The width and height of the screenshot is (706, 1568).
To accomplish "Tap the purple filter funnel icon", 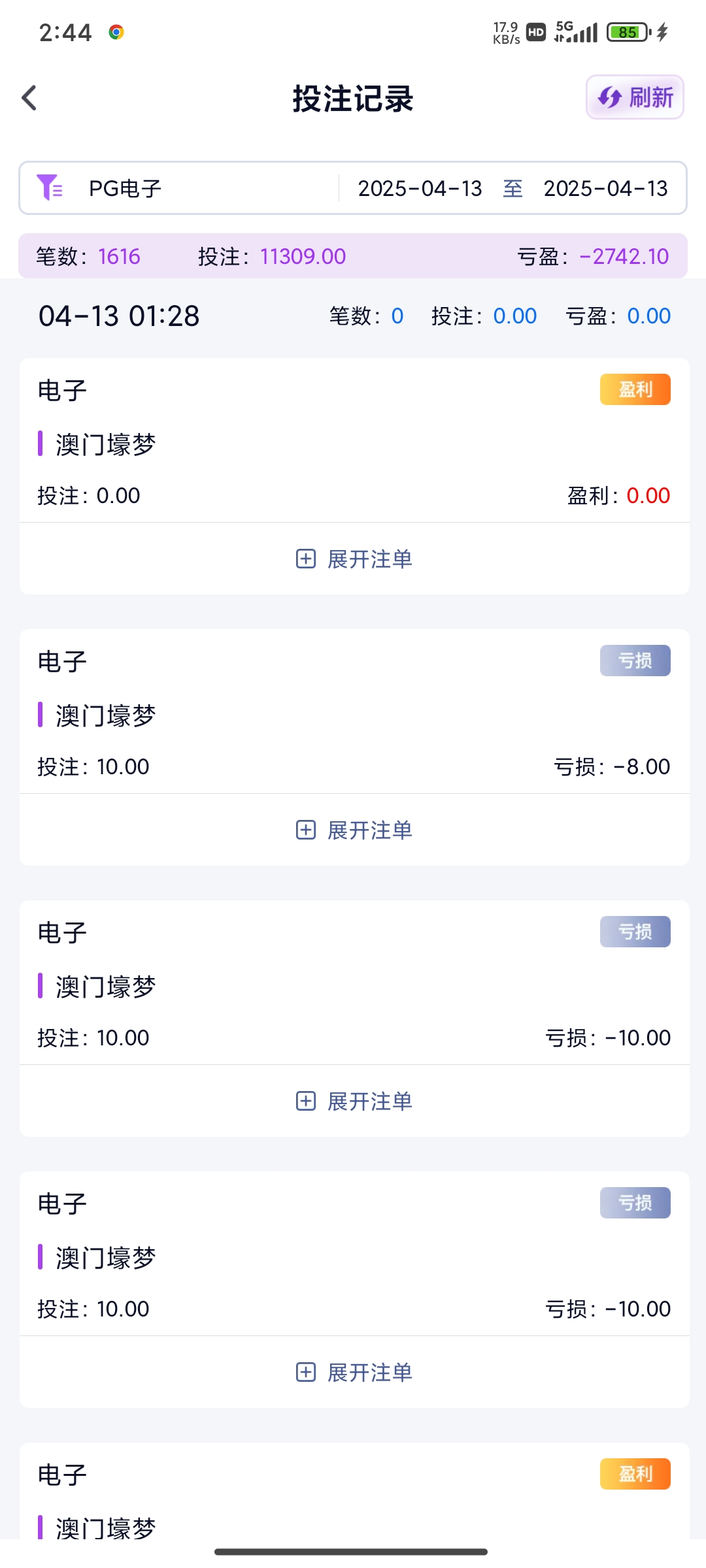I will pyautogui.click(x=50, y=188).
